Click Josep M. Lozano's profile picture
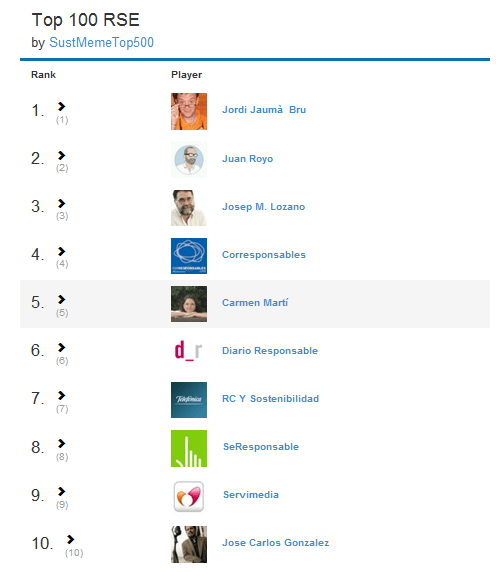This screenshot has width=496, height=572. (x=189, y=208)
